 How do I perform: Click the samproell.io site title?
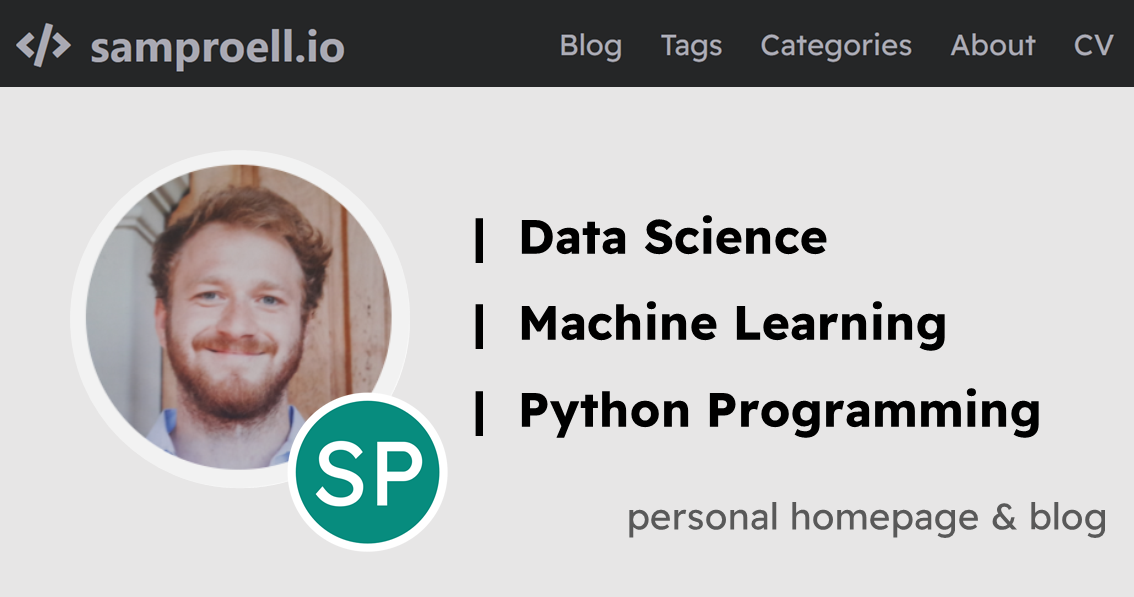pyautogui.click(x=218, y=44)
